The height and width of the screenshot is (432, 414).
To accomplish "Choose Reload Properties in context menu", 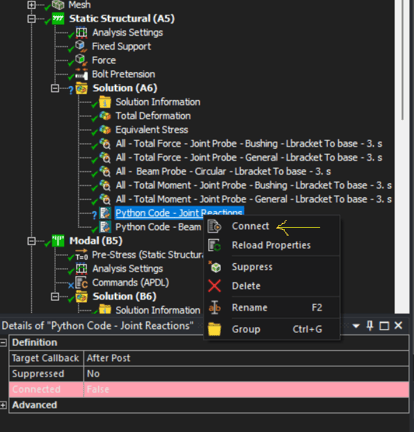I will click(x=272, y=245).
